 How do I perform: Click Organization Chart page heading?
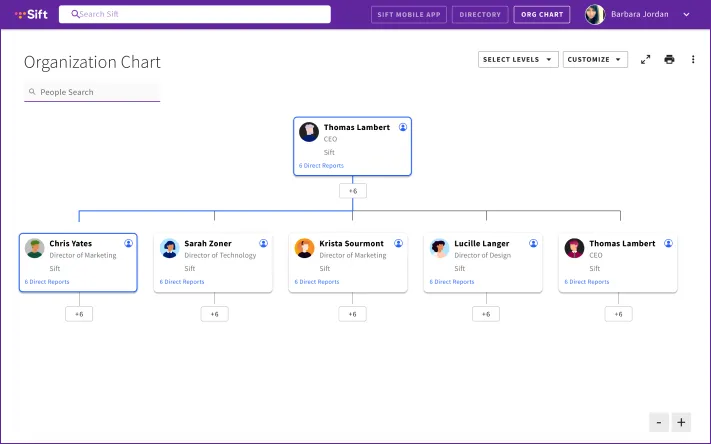click(92, 62)
